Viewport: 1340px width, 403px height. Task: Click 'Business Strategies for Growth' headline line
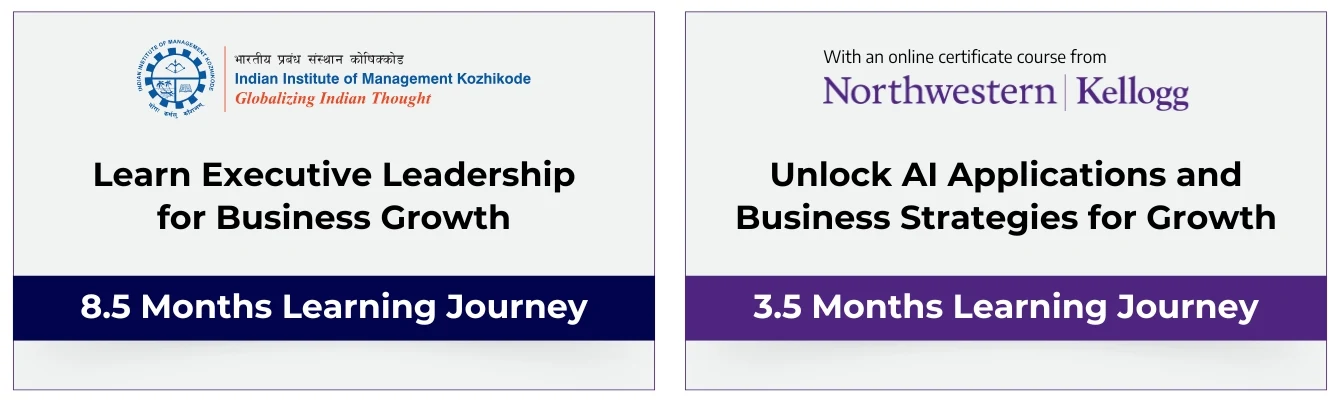[x=1006, y=217]
